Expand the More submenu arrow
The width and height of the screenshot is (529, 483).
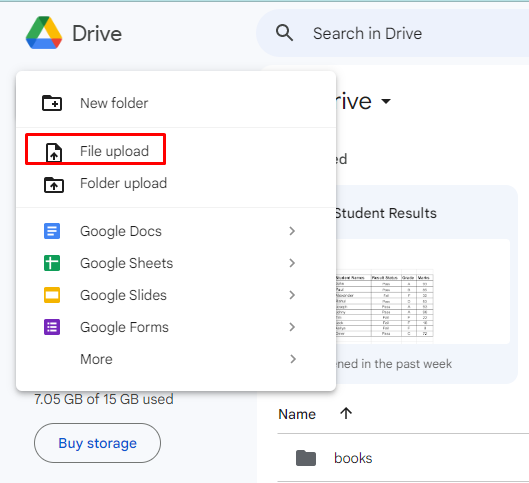[x=293, y=359]
